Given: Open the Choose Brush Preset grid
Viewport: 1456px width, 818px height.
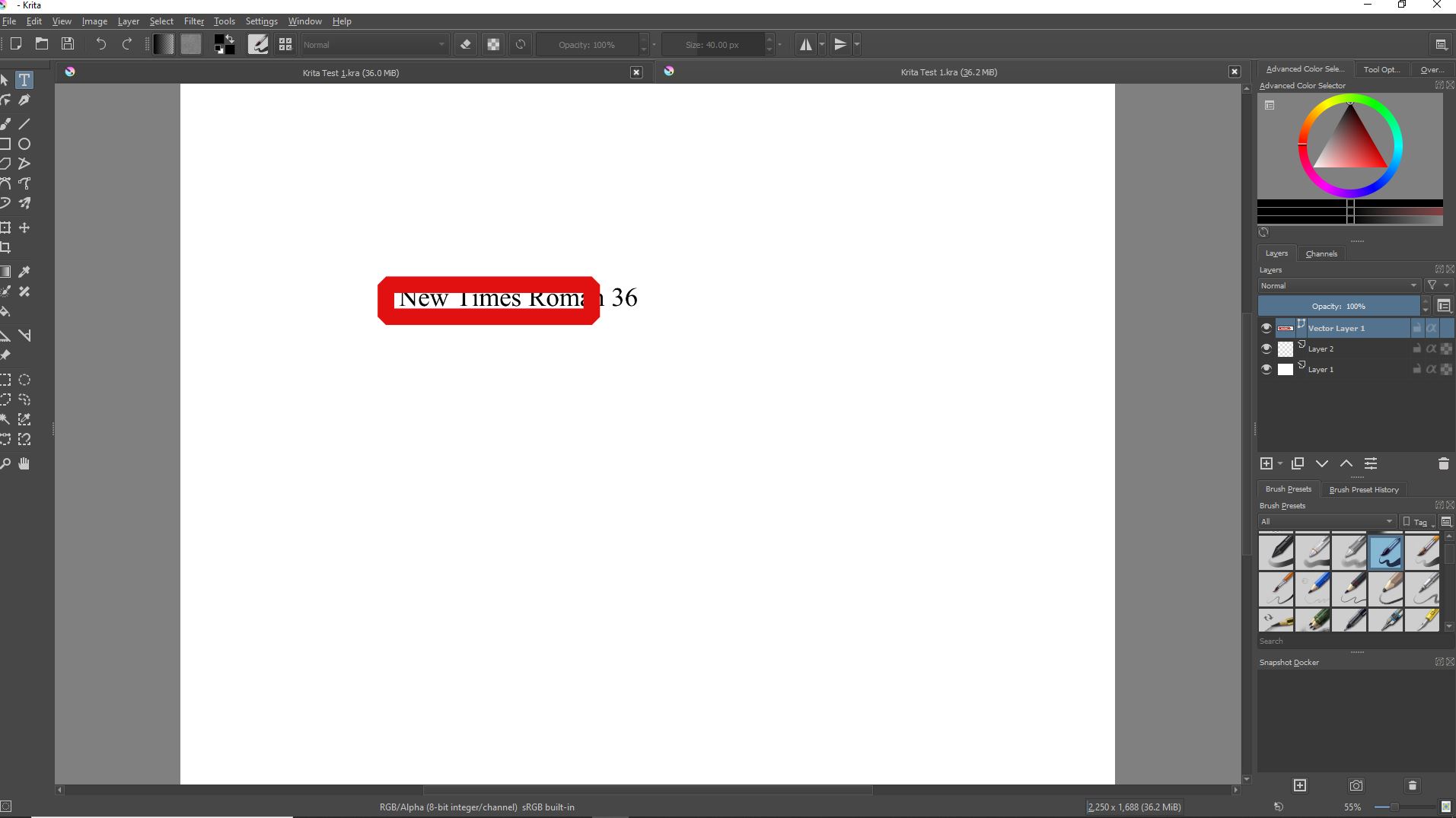Looking at the screenshot, I should click(x=285, y=44).
